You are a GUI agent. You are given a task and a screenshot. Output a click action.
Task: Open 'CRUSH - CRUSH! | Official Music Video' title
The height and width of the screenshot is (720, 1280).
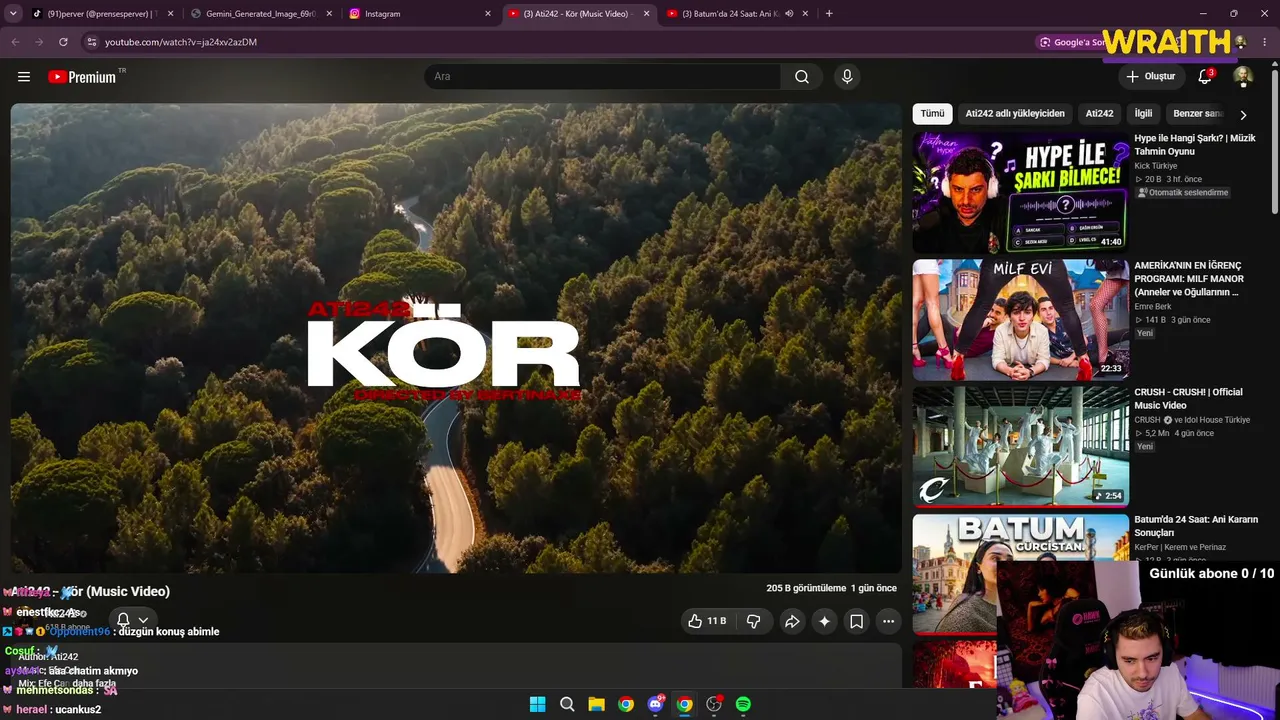[x=1188, y=398]
